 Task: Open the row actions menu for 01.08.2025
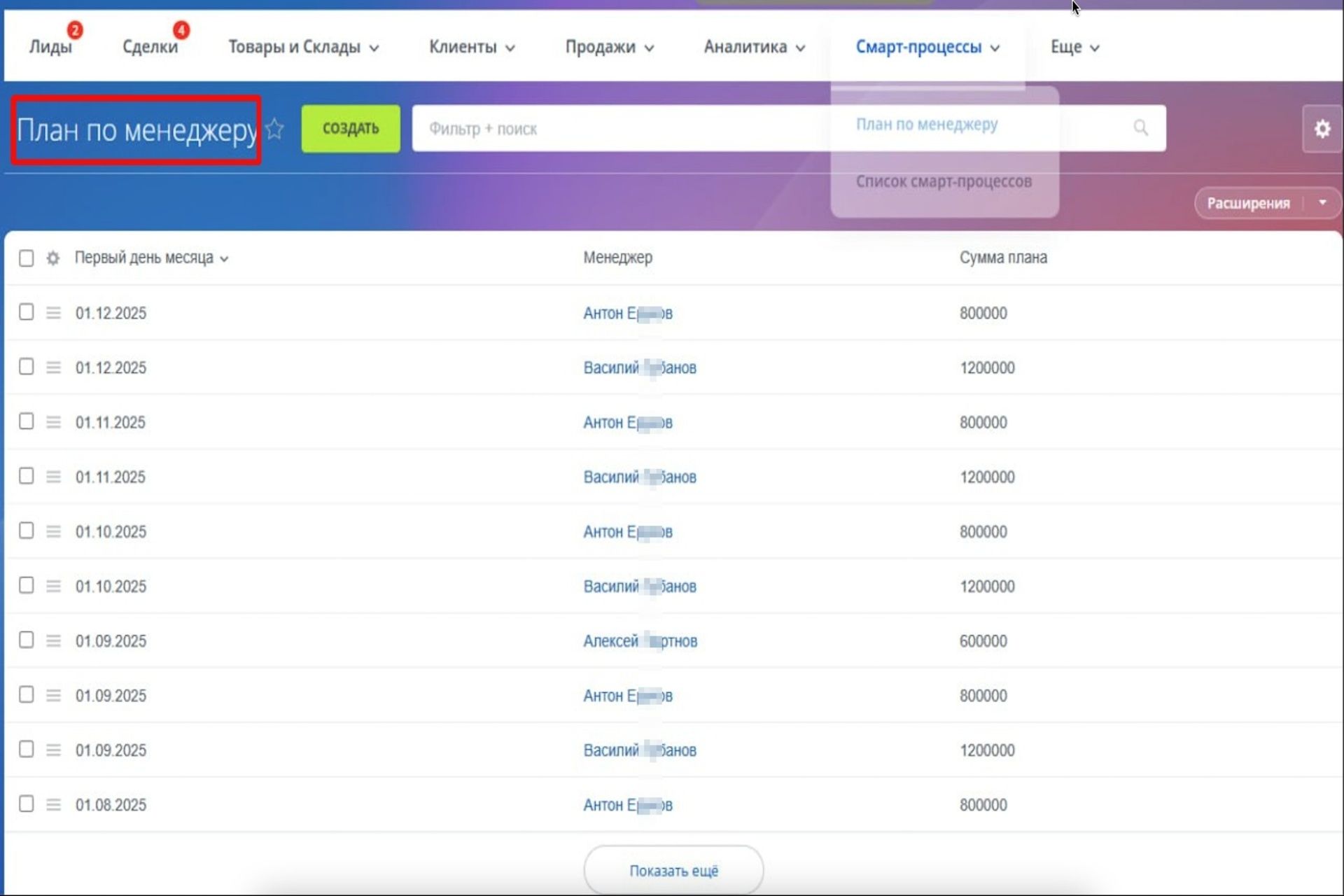[53, 805]
